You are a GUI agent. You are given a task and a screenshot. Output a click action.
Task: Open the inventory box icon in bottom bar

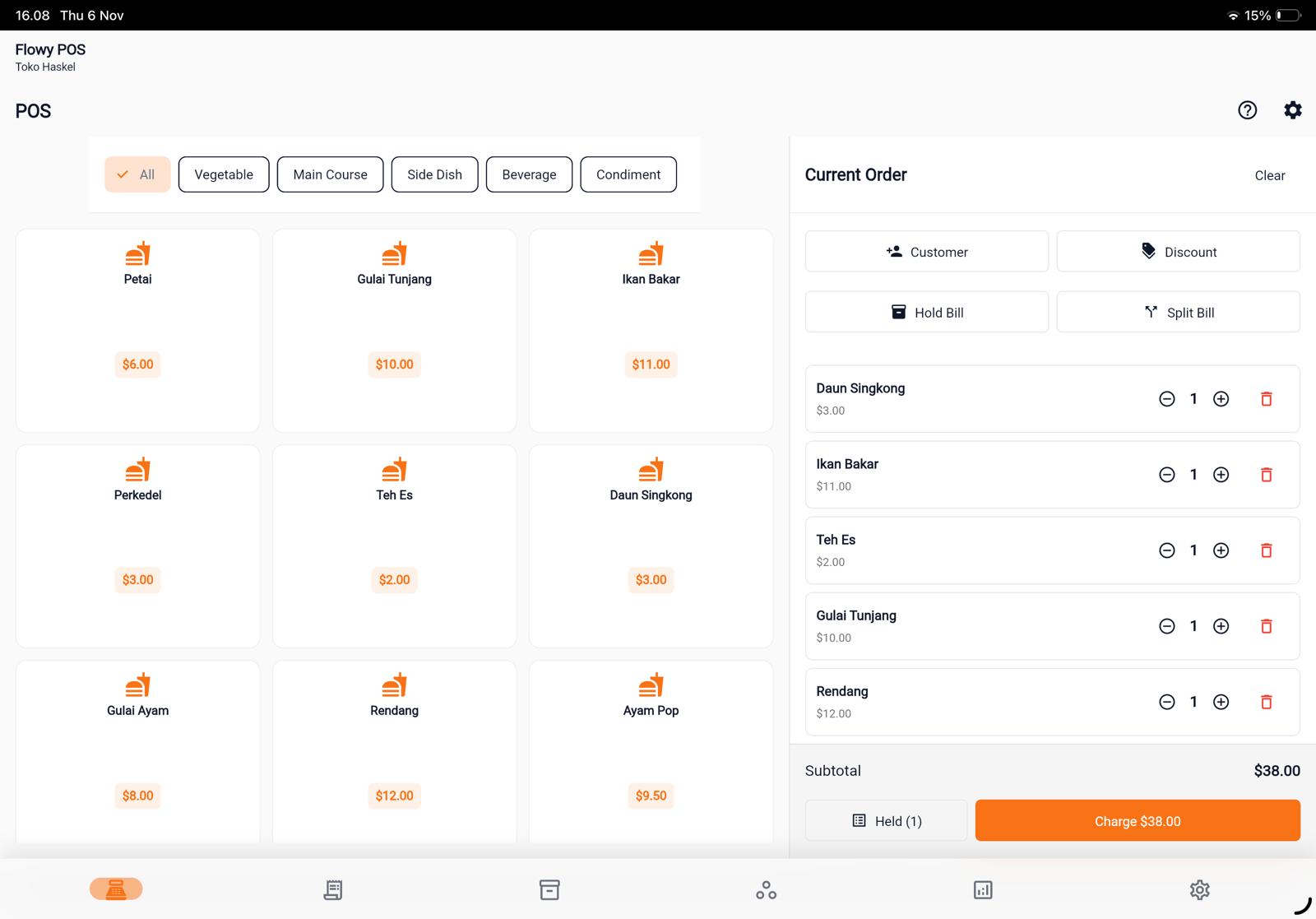[x=549, y=889]
